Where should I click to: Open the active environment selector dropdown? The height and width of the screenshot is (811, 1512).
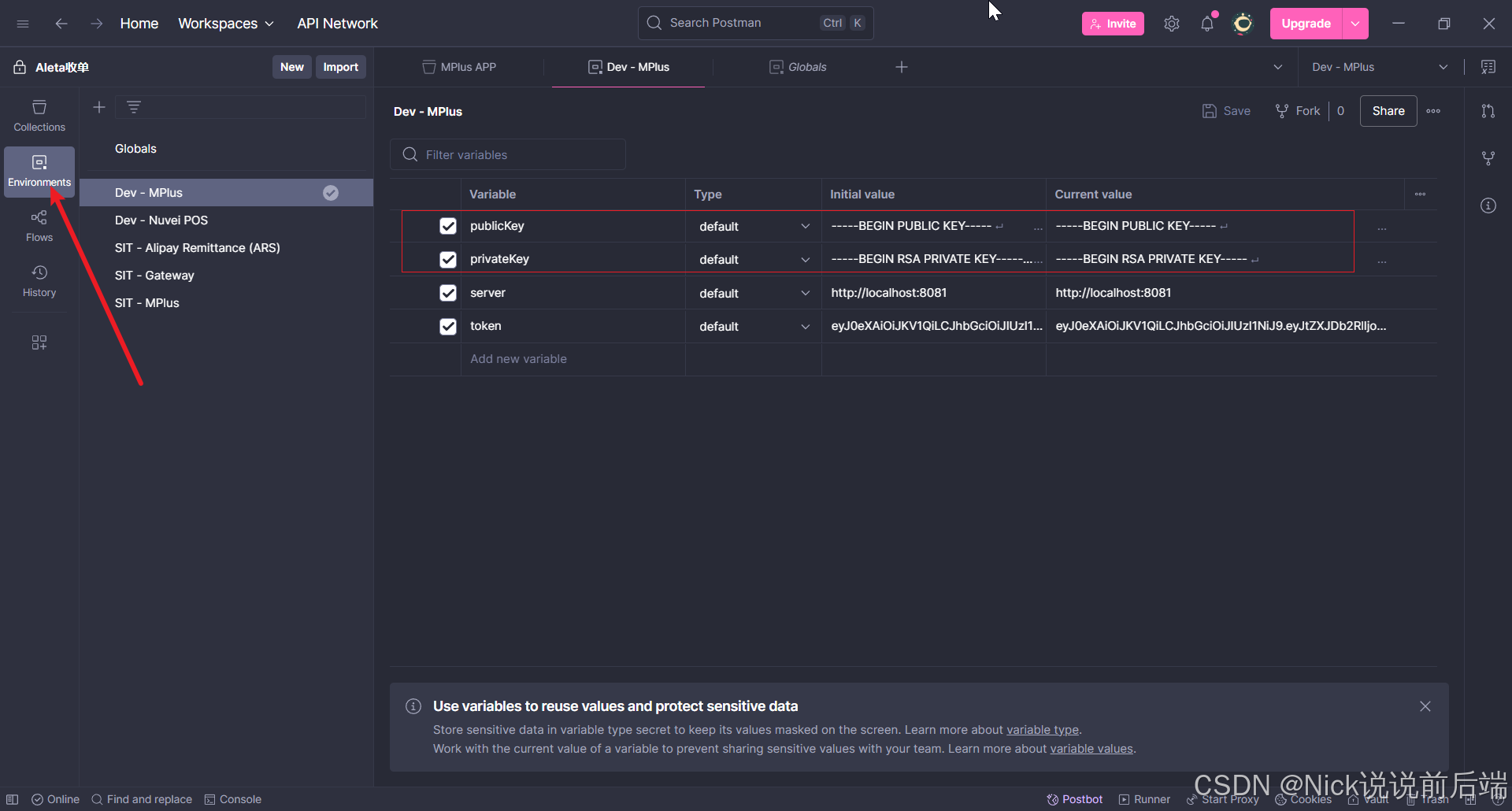click(x=1380, y=67)
